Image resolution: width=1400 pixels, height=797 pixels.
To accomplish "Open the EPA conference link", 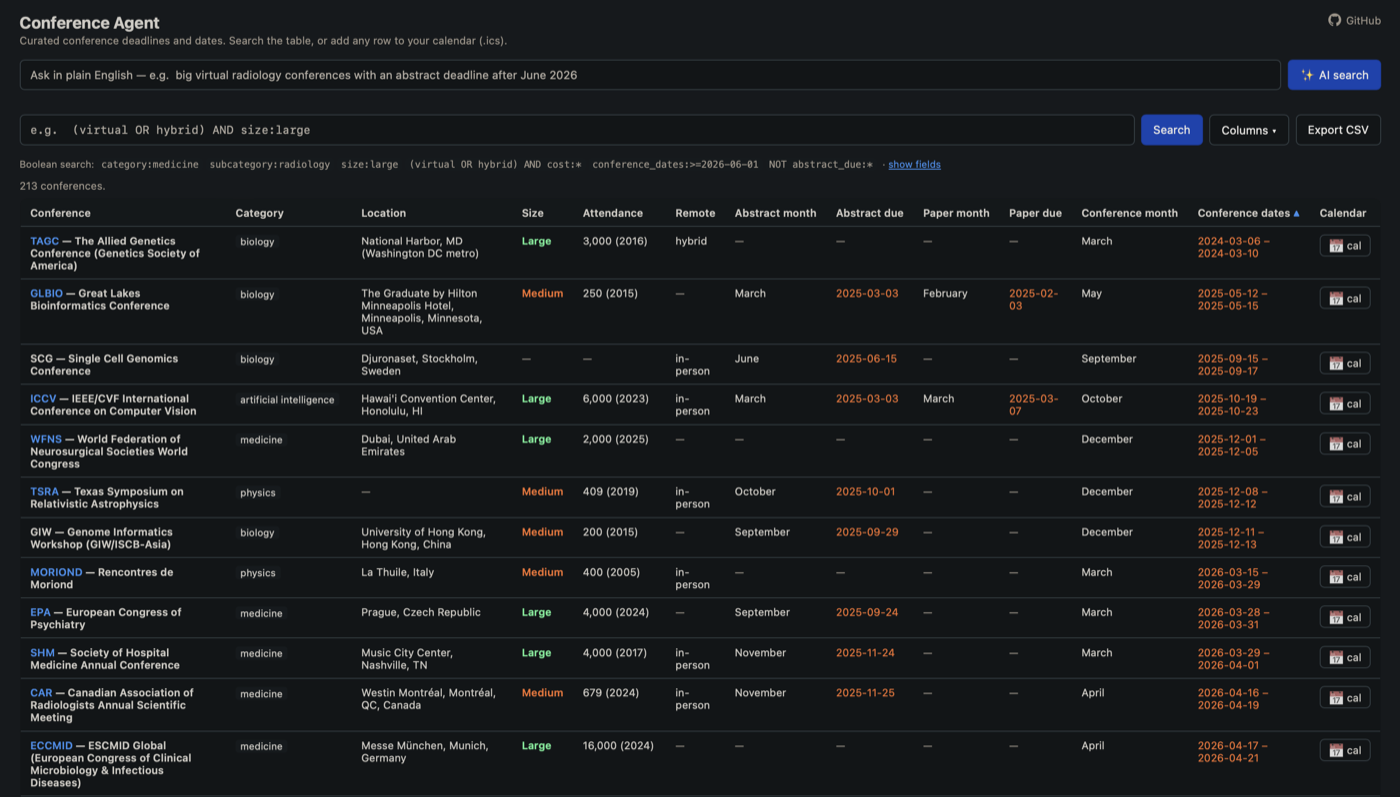I will coord(40,612).
